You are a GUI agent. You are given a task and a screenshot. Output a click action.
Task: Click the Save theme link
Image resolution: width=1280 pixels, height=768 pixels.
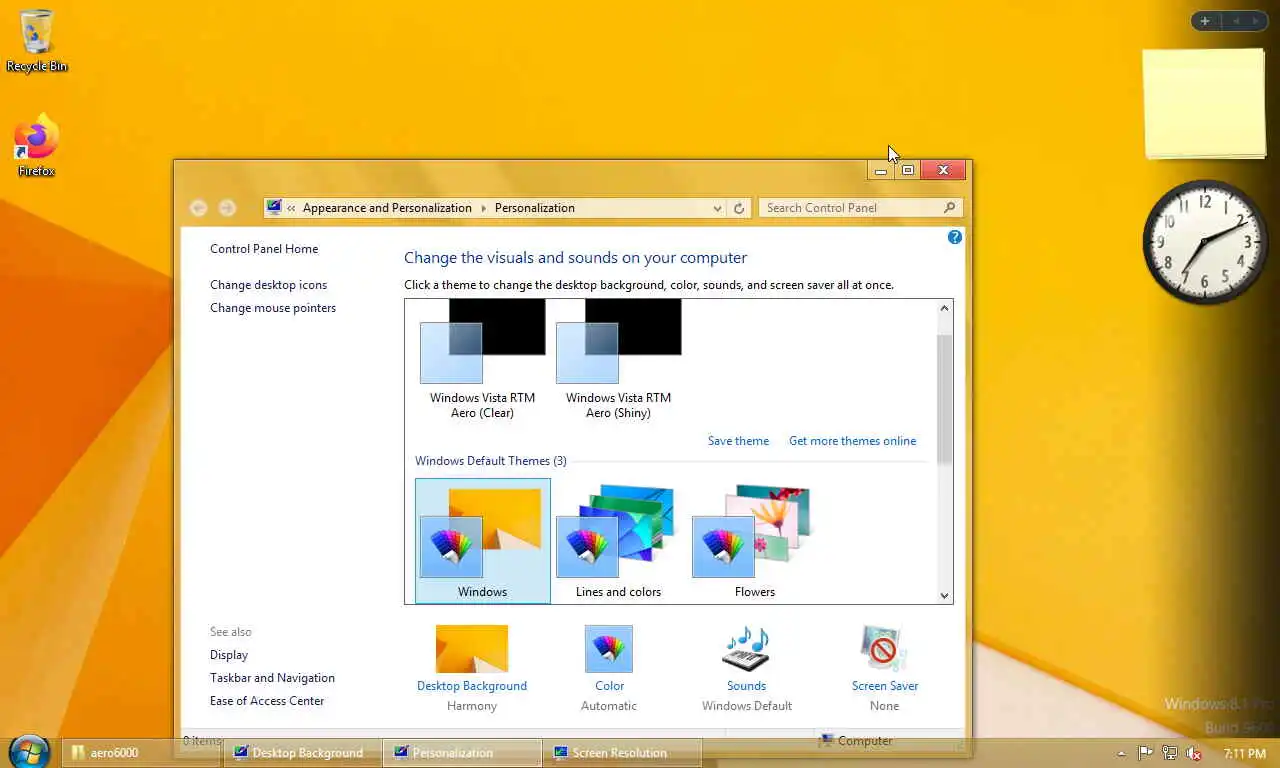[738, 441]
